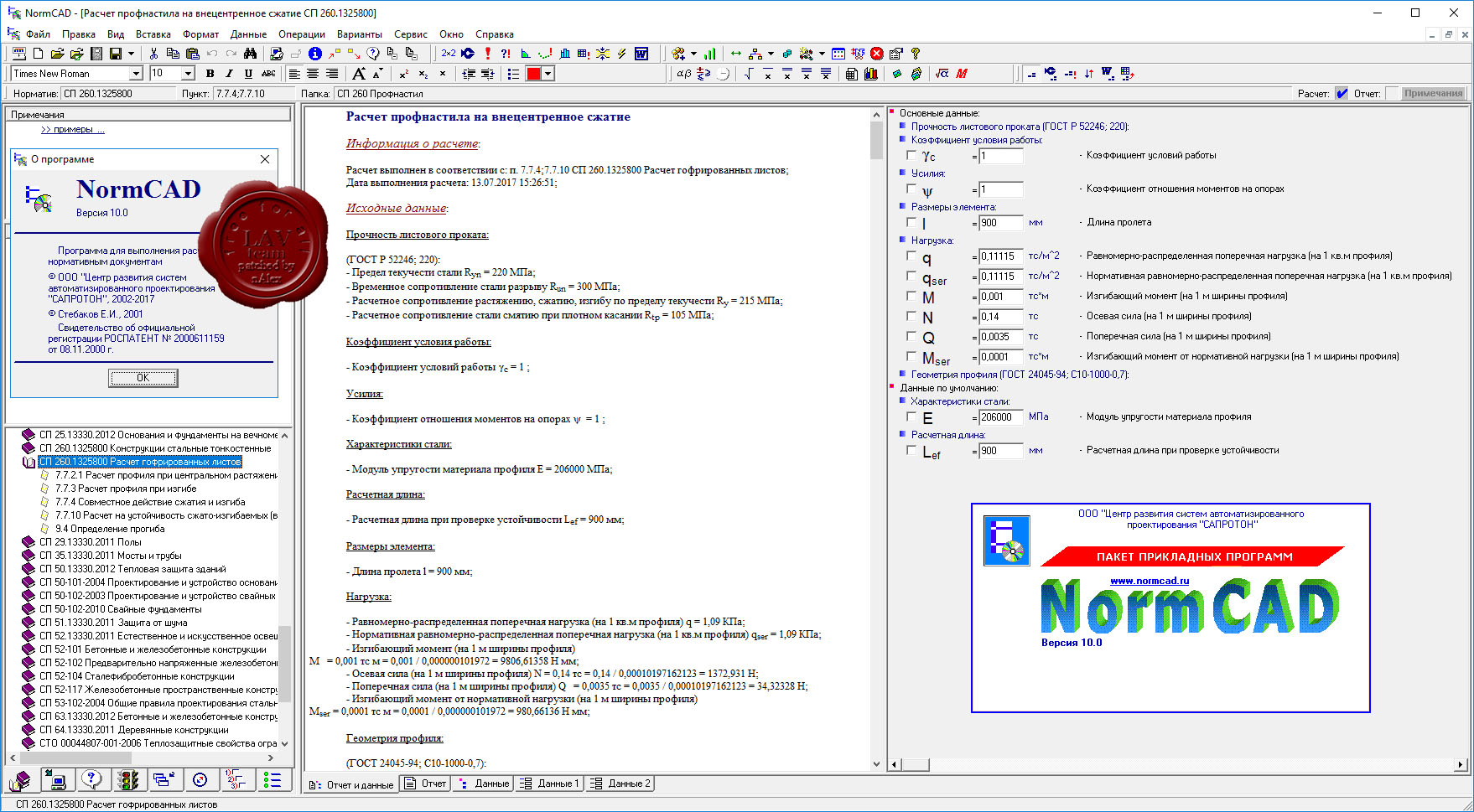
Task: Click the Word export 'W' toolbar icon
Action: pos(641,54)
